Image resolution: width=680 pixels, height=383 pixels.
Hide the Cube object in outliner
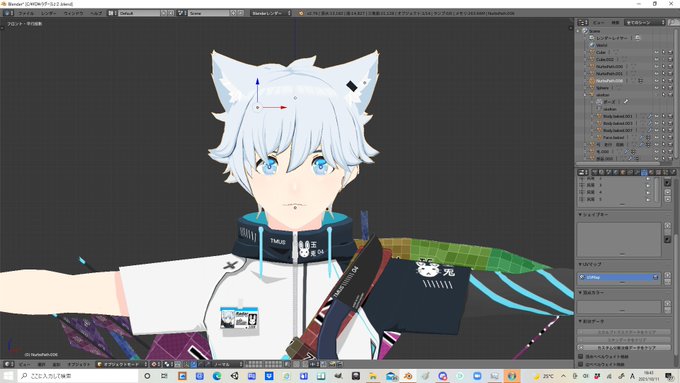(657, 52)
